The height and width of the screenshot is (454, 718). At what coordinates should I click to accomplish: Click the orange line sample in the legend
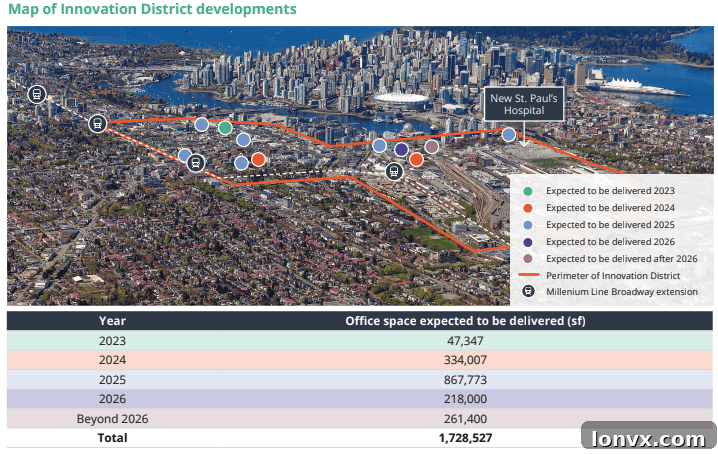(528, 275)
